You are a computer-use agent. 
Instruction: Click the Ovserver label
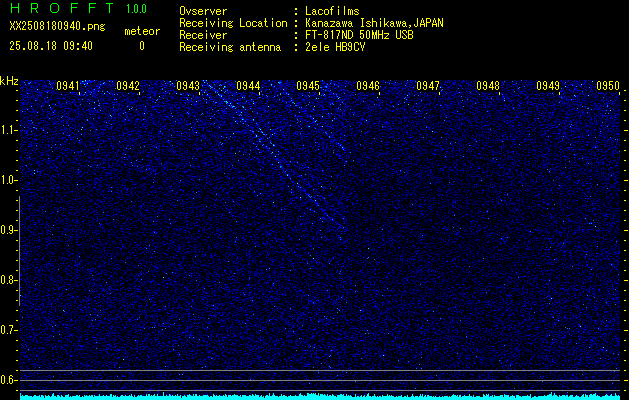click(203, 11)
